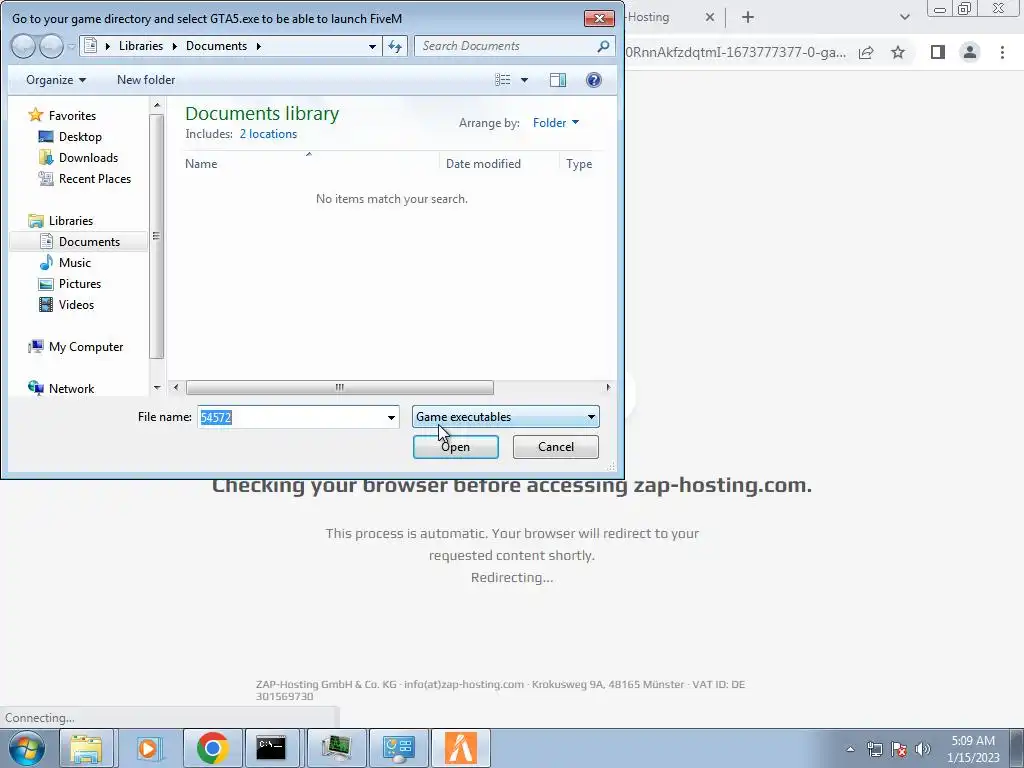
Task: Click the volume speaker tray icon
Action: click(x=923, y=749)
